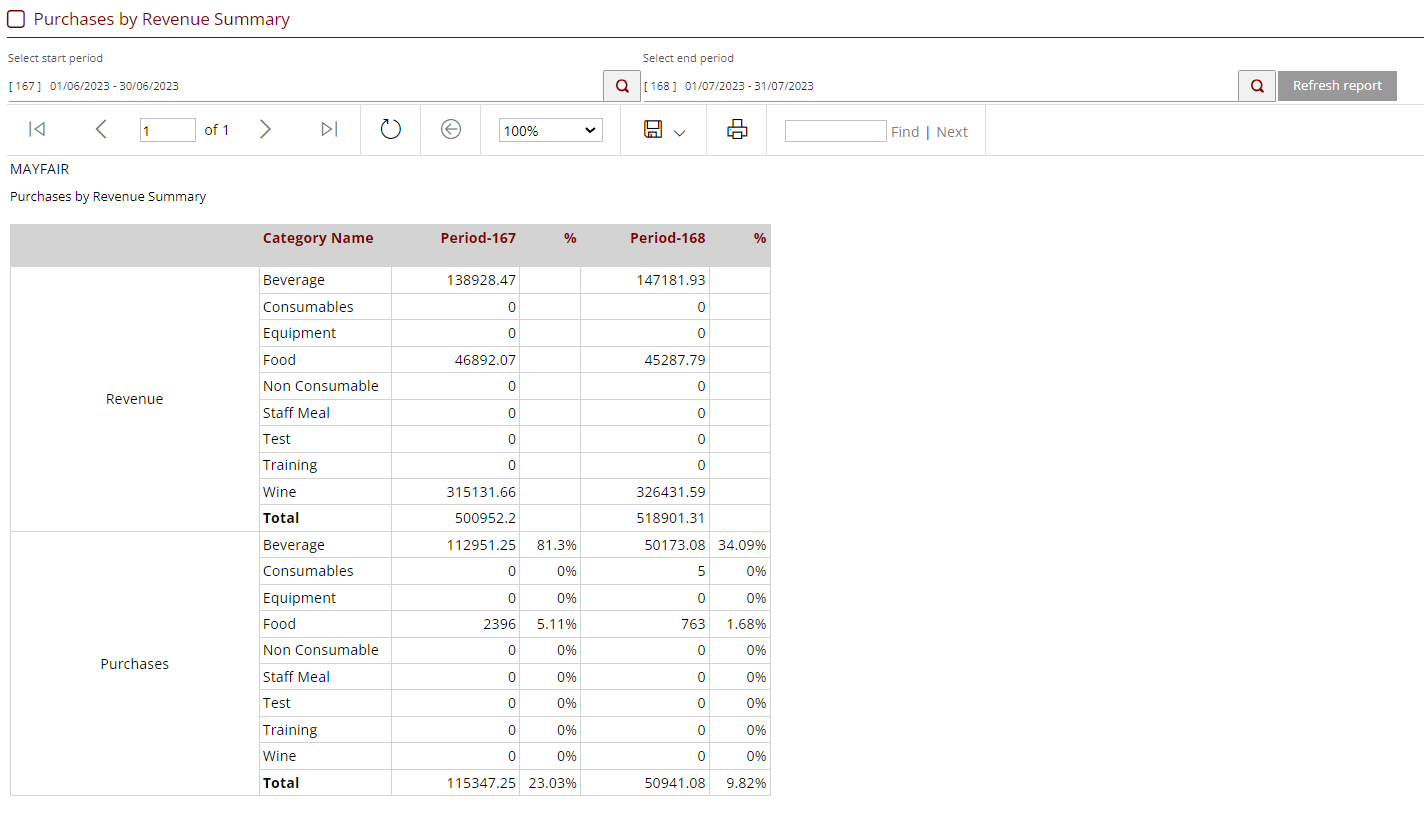Toggle the Purchases by Revenue Summary checkbox
The width and height of the screenshot is (1424, 826).
16,19
